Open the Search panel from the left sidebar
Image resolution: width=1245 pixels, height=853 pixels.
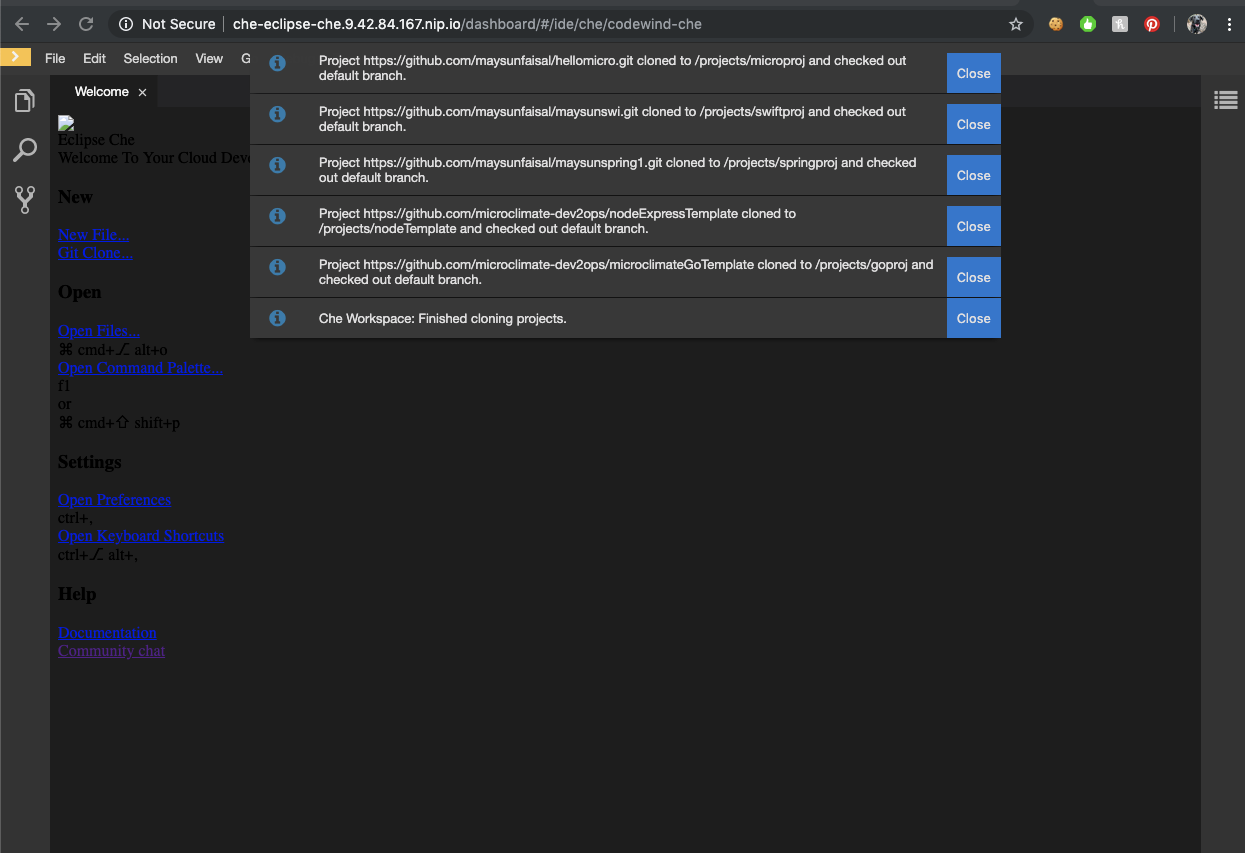pos(24,150)
